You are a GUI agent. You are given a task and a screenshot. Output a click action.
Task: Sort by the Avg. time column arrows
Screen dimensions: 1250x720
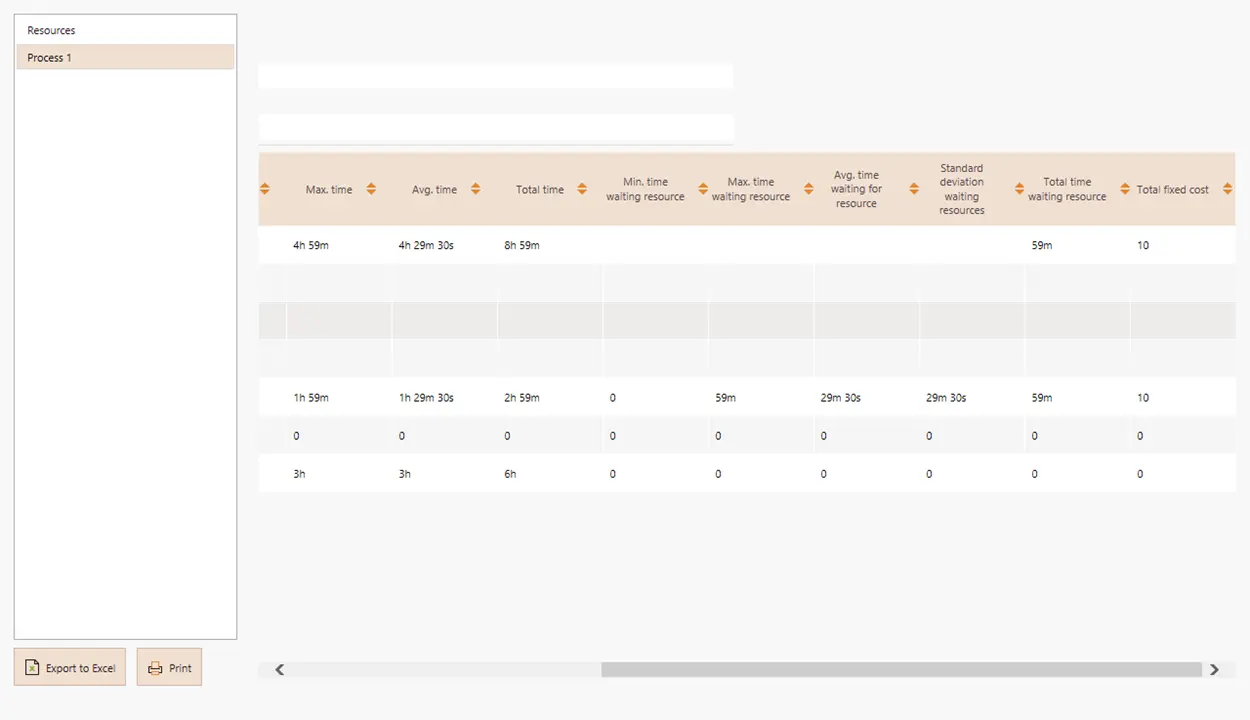point(476,189)
